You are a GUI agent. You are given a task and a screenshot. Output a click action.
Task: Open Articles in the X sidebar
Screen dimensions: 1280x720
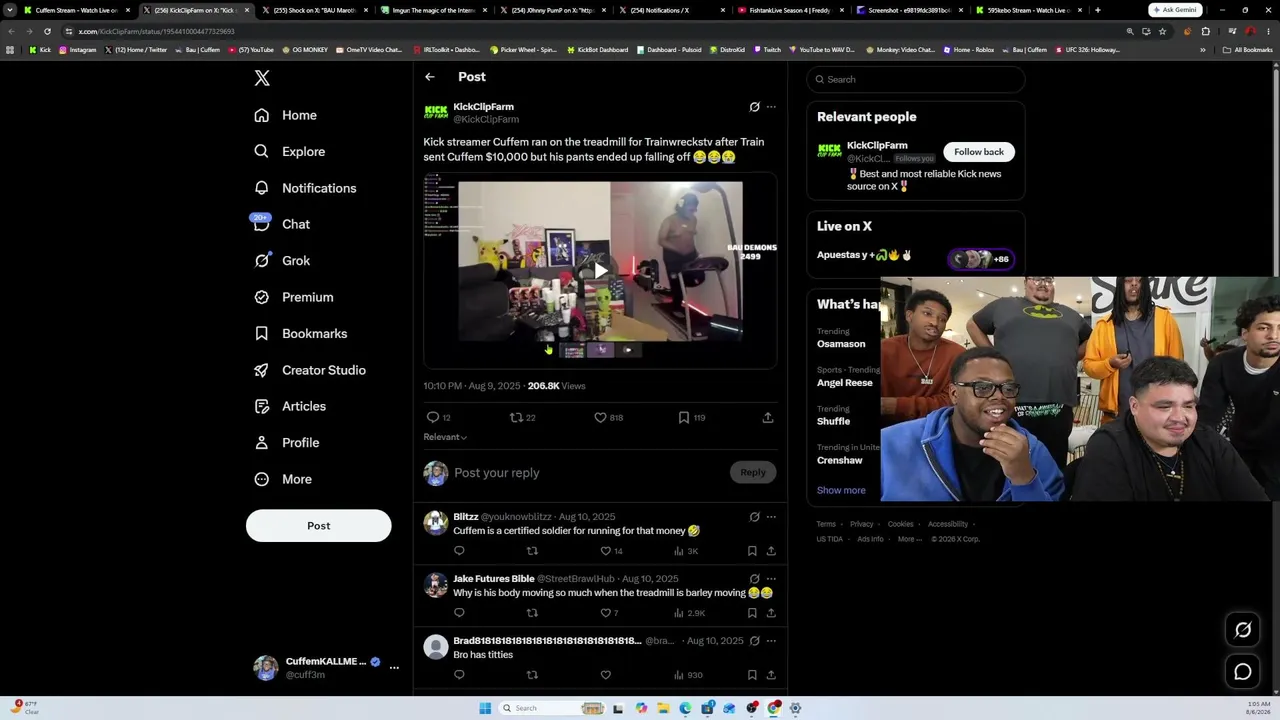290,406
